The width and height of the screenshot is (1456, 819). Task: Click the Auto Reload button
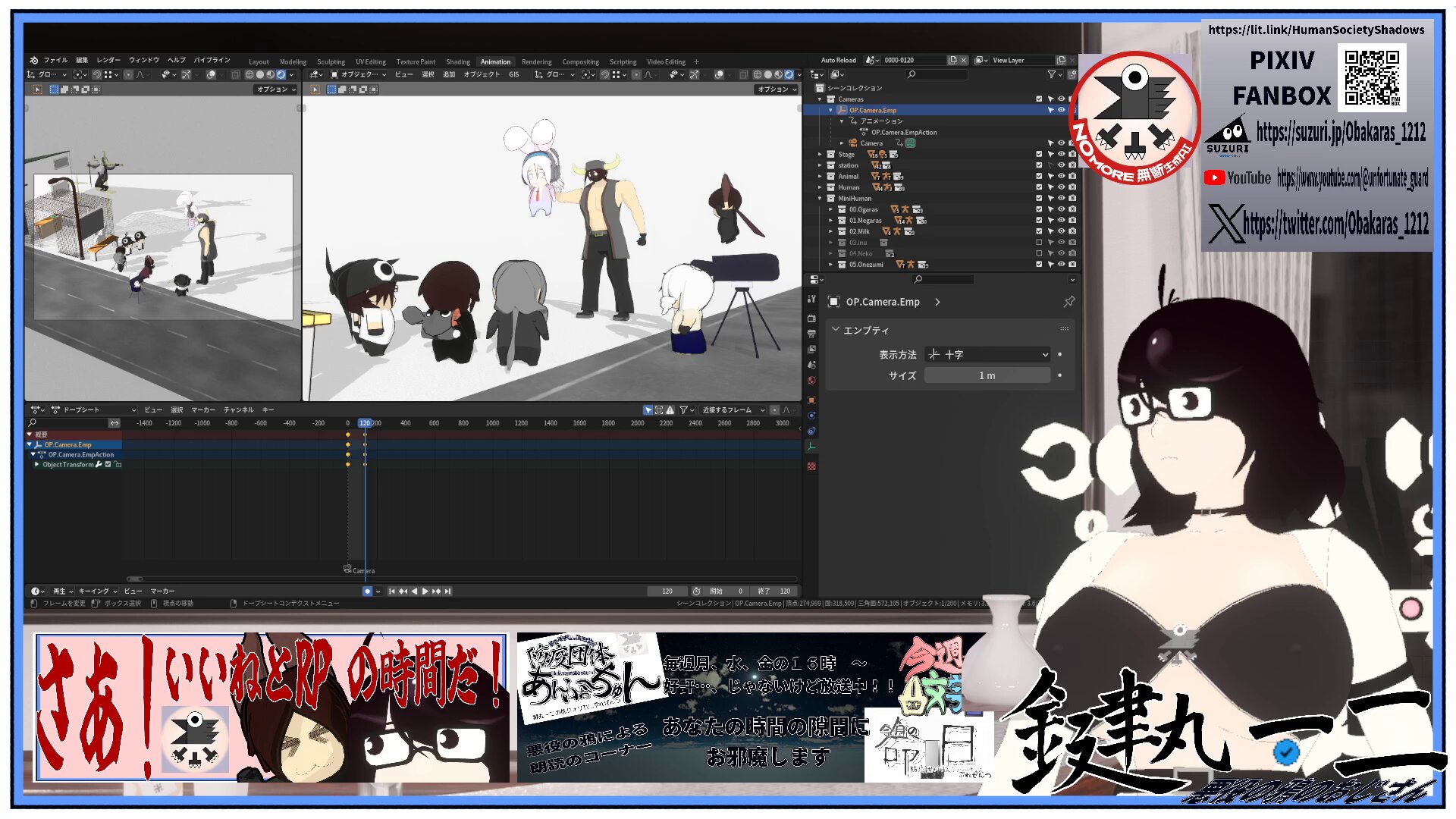[x=838, y=60]
